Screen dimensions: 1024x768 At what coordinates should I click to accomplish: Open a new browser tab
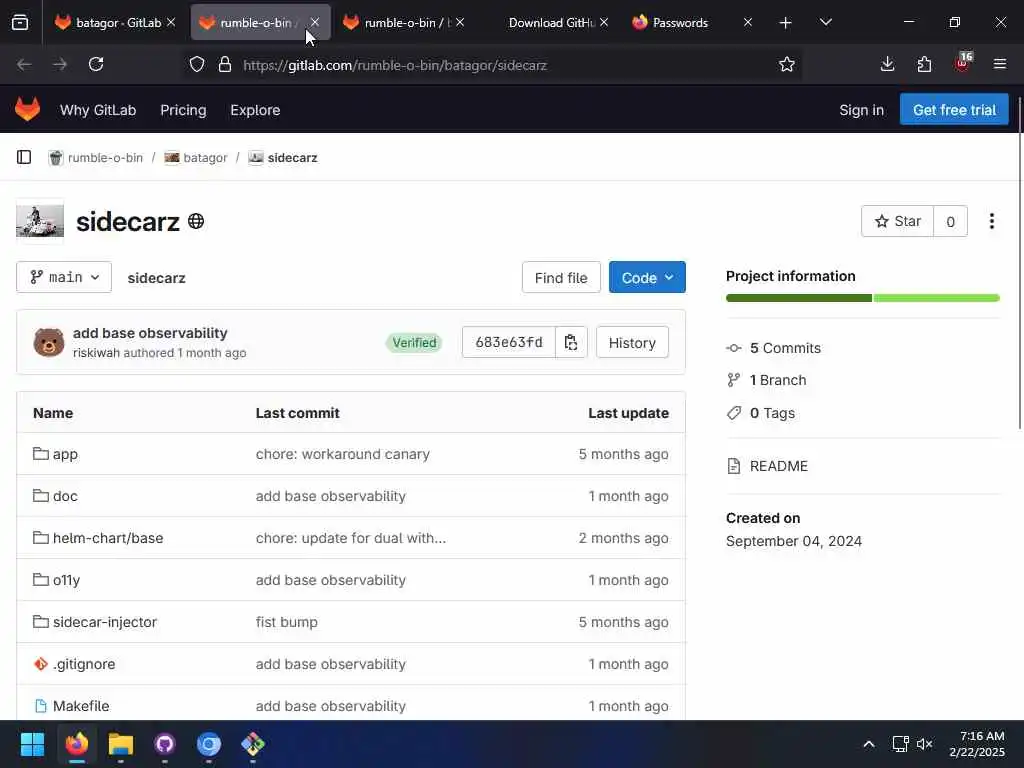[785, 23]
